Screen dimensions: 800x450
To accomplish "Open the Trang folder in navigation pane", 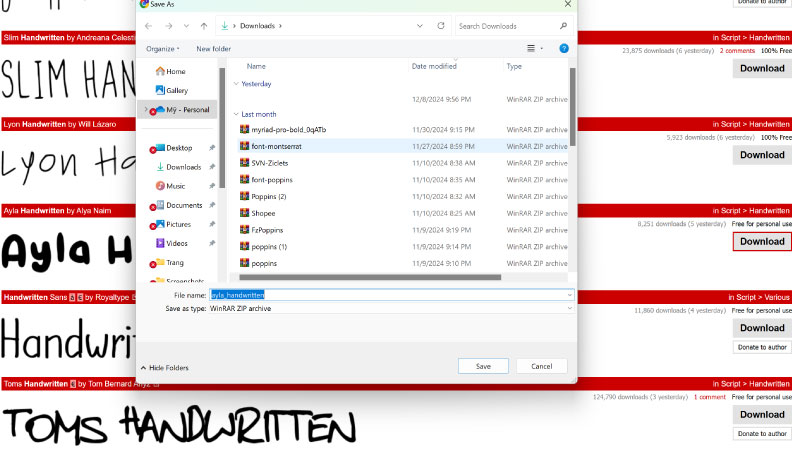I will pyautogui.click(x=169, y=263).
